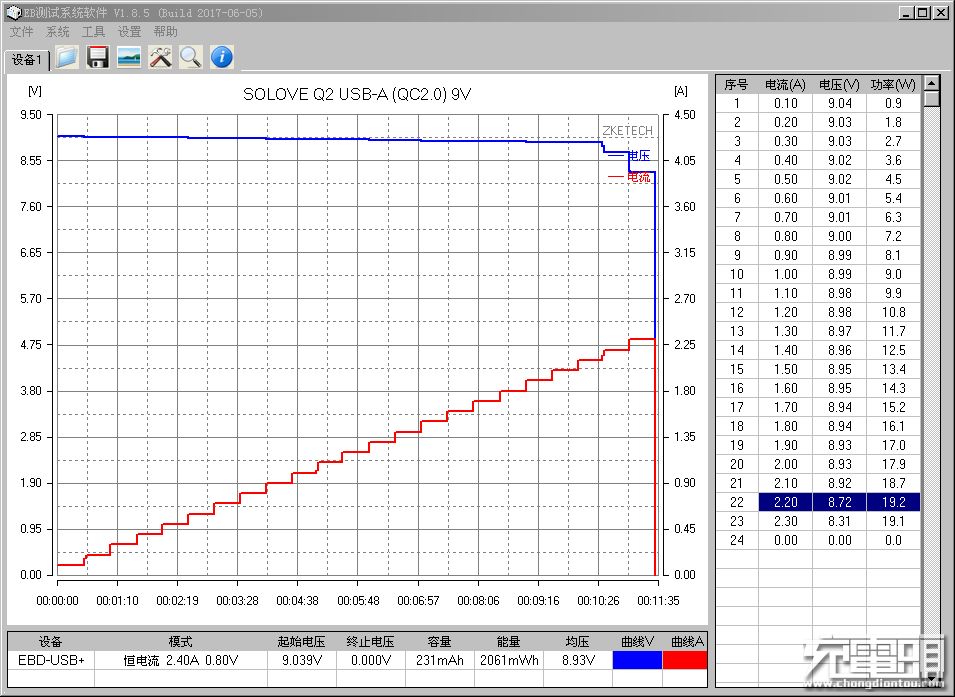Click the blue 曲线V color swatch
The height and width of the screenshot is (697, 955).
tap(637, 660)
